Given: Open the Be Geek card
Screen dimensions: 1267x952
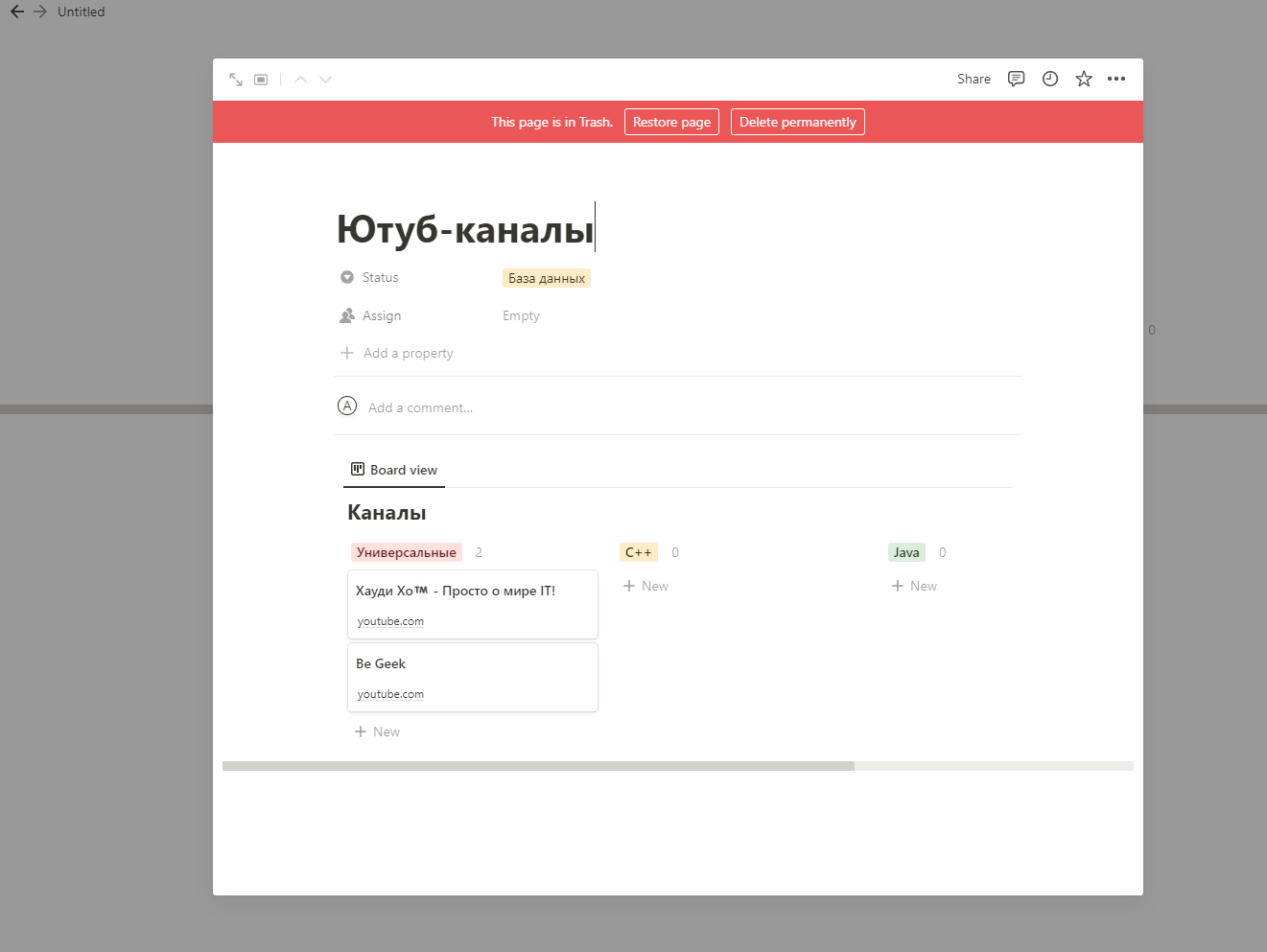Looking at the screenshot, I should [x=473, y=678].
